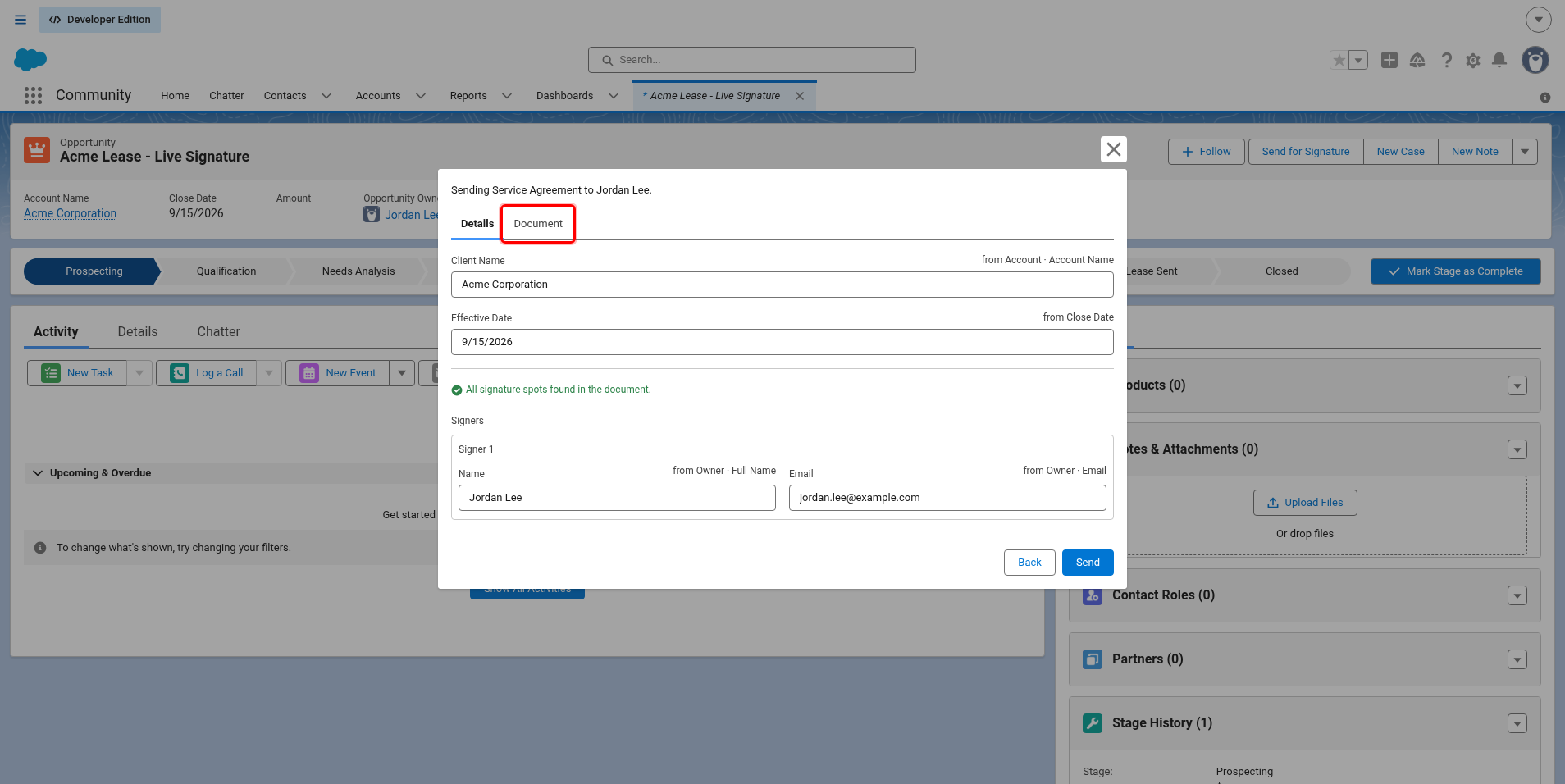The height and width of the screenshot is (784, 1565).
Task: Open the Setup gear icon
Action: point(1473,60)
